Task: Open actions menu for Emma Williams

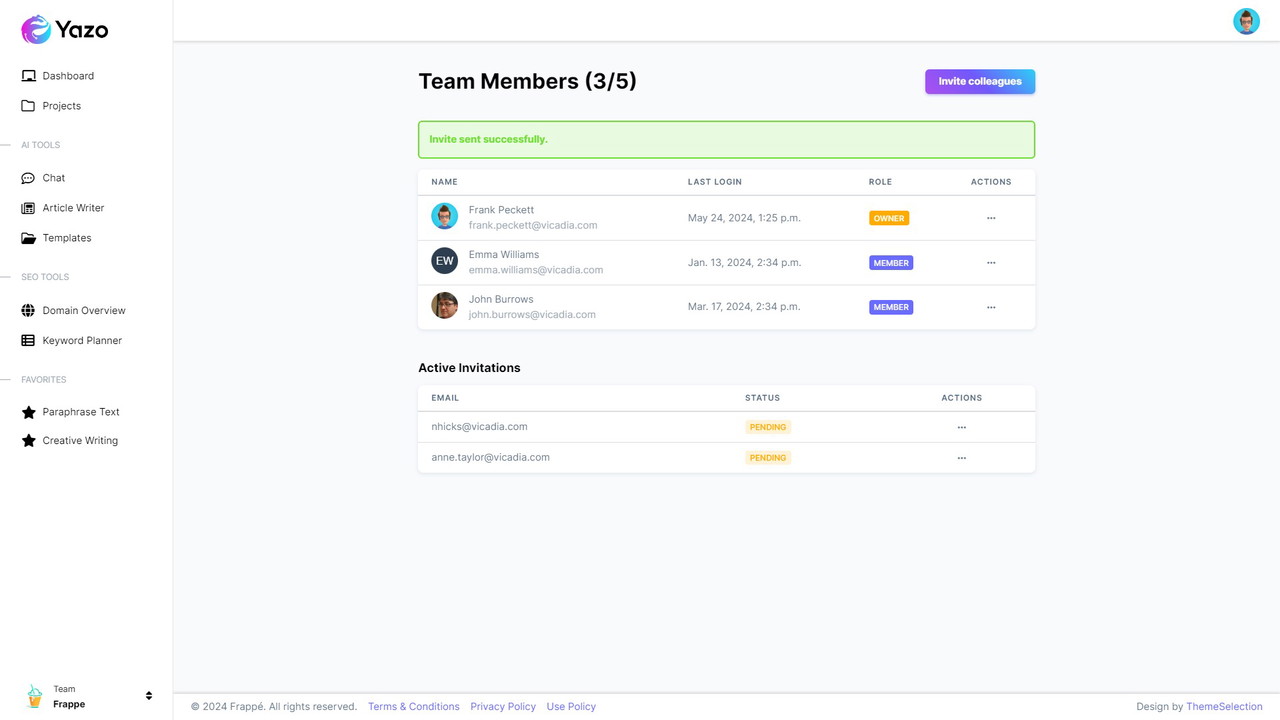Action: tap(991, 263)
